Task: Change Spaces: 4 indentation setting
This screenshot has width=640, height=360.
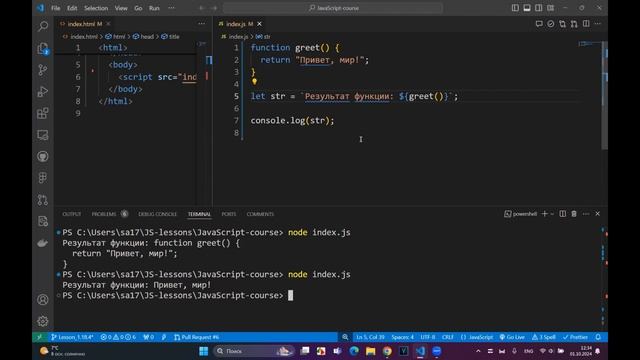Action: tap(402, 337)
